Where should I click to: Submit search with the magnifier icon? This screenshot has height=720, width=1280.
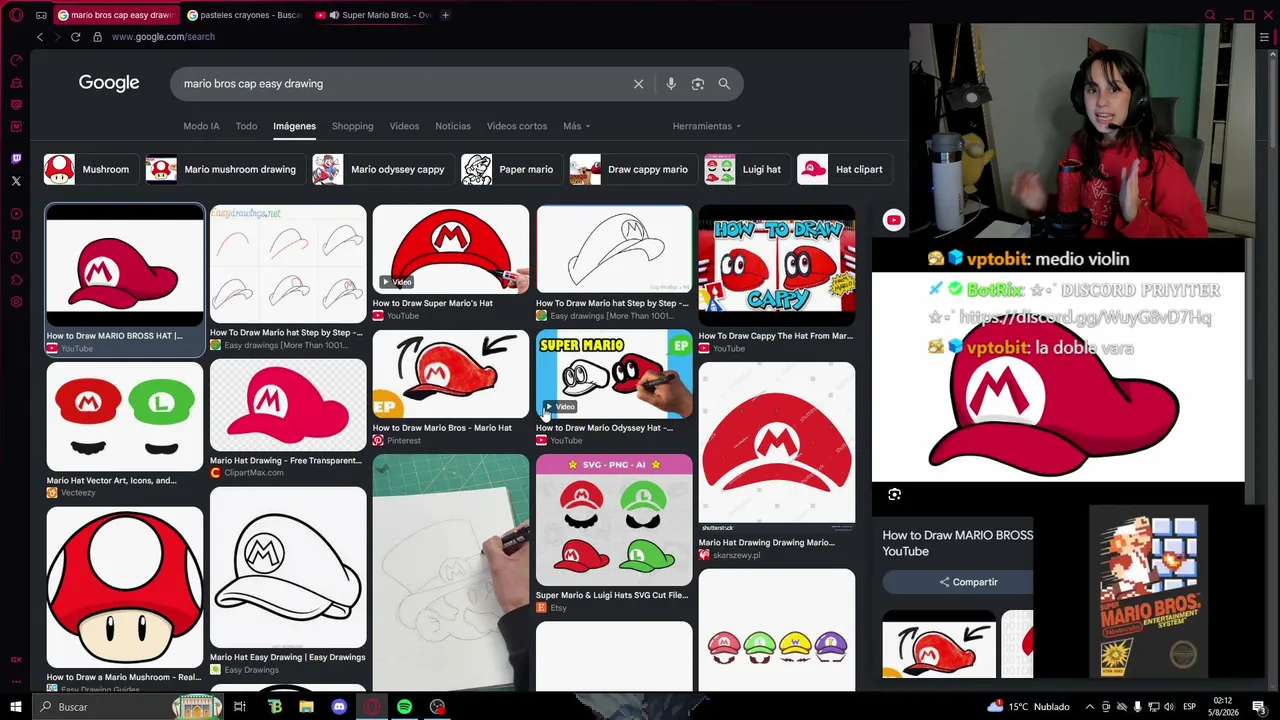pos(724,84)
